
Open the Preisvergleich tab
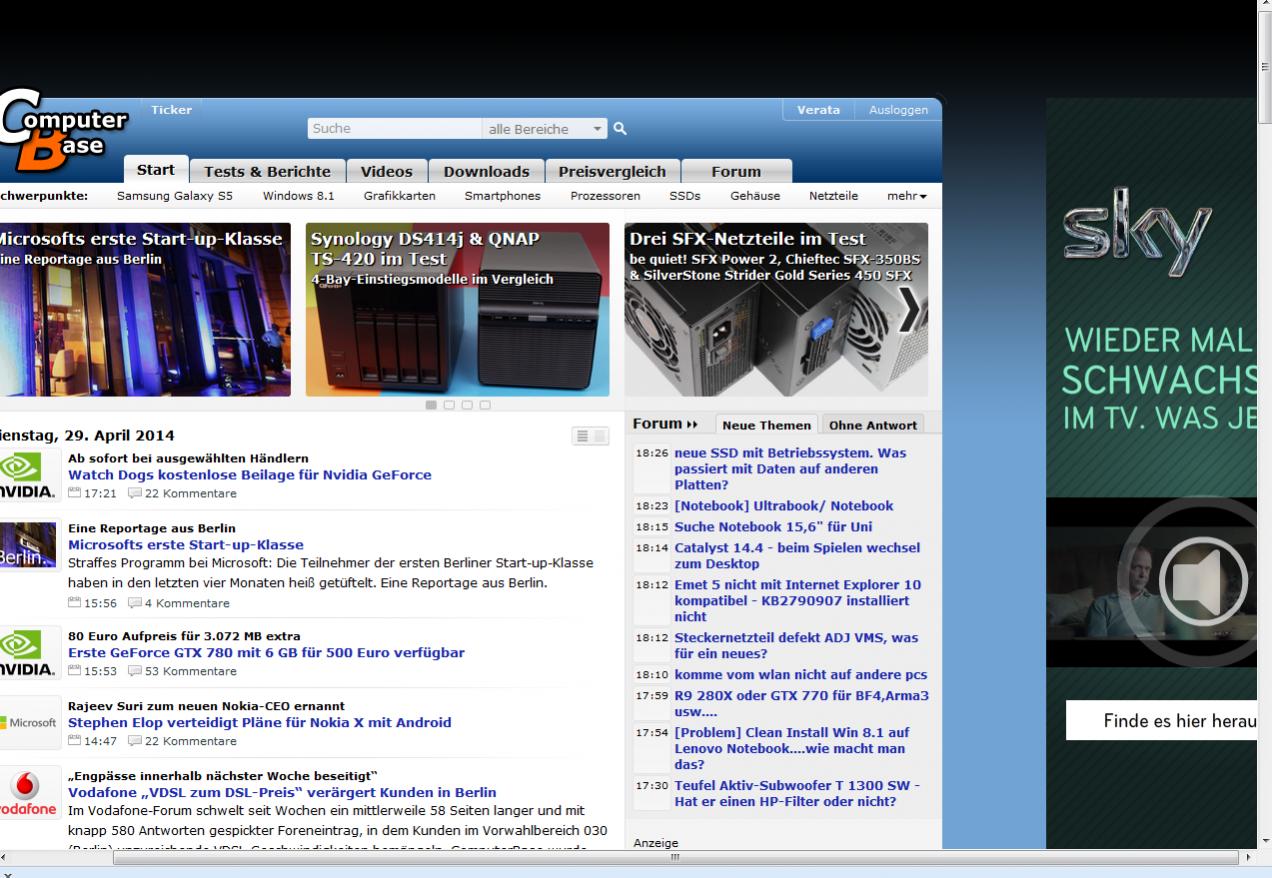point(612,172)
